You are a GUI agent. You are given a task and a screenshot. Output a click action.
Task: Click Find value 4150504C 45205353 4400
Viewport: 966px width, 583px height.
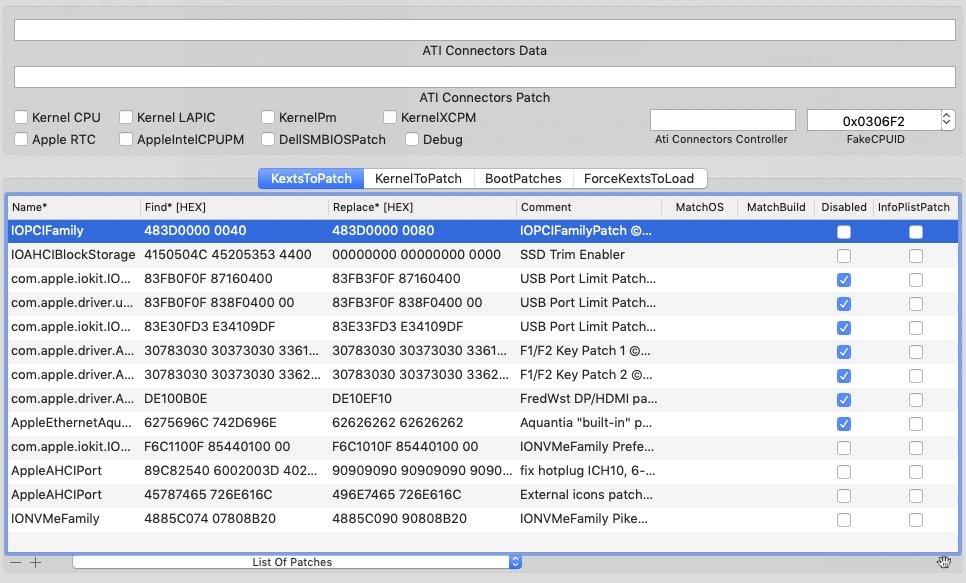(x=227, y=255)
